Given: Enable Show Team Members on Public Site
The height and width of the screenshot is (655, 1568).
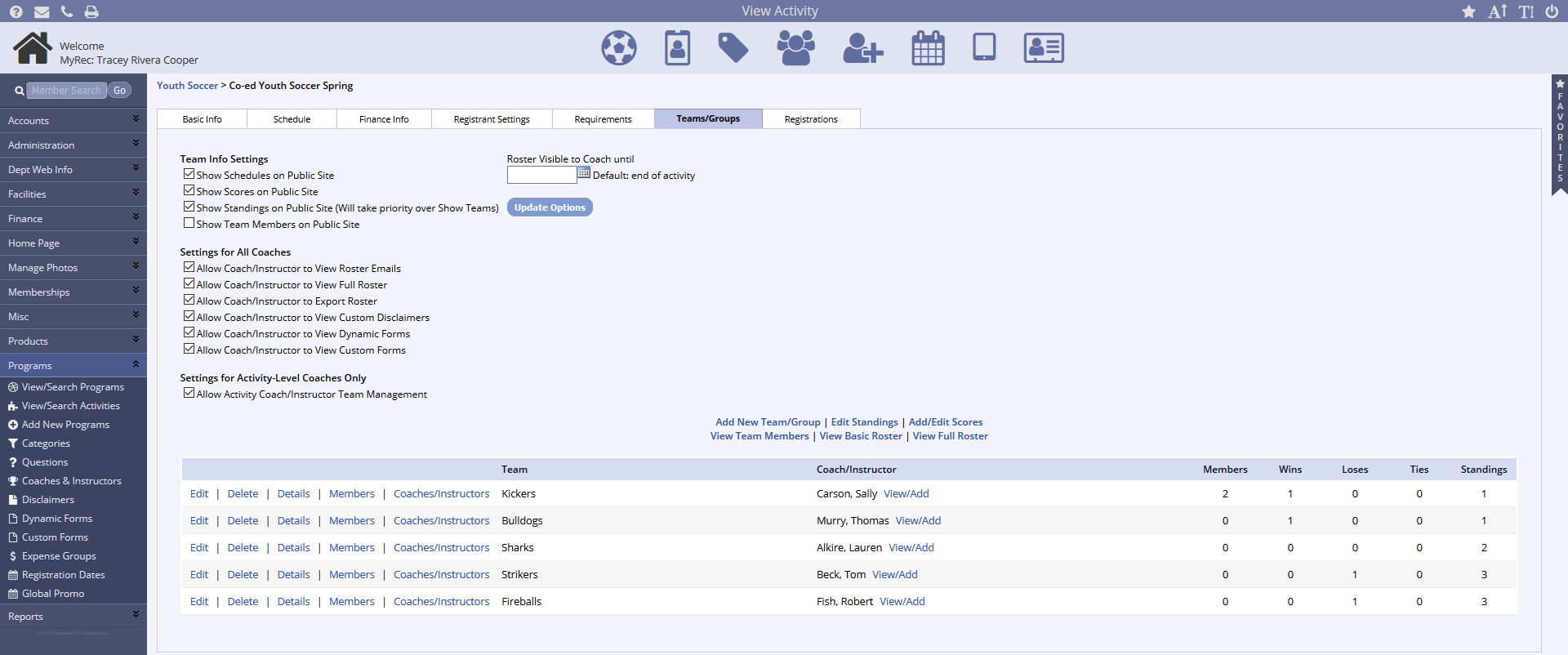Looking at the screenshot, I should [189, 223].
